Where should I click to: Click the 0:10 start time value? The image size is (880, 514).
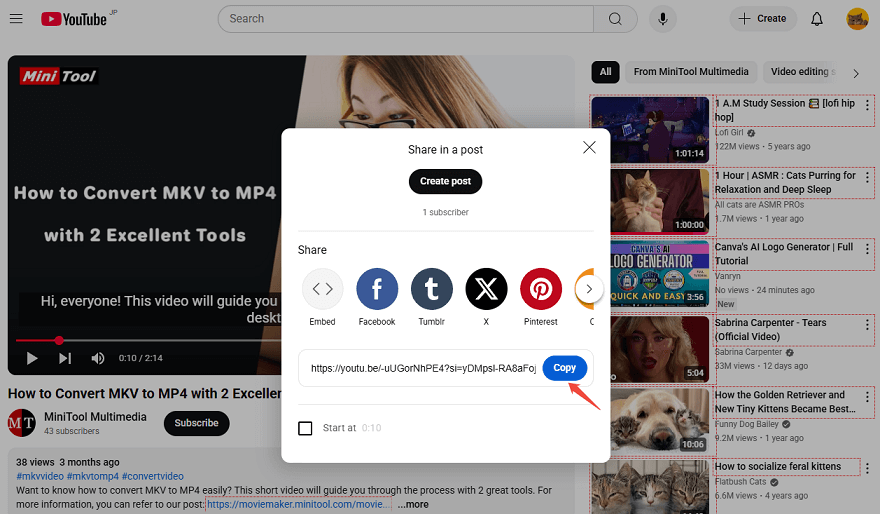click(x=372, y=428)
